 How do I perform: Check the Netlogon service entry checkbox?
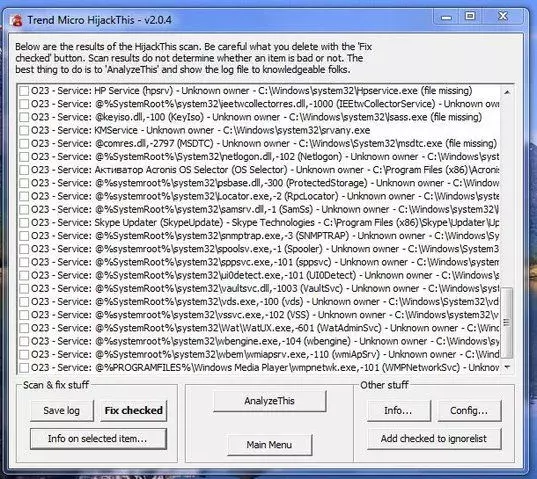(x=24, y=157)
